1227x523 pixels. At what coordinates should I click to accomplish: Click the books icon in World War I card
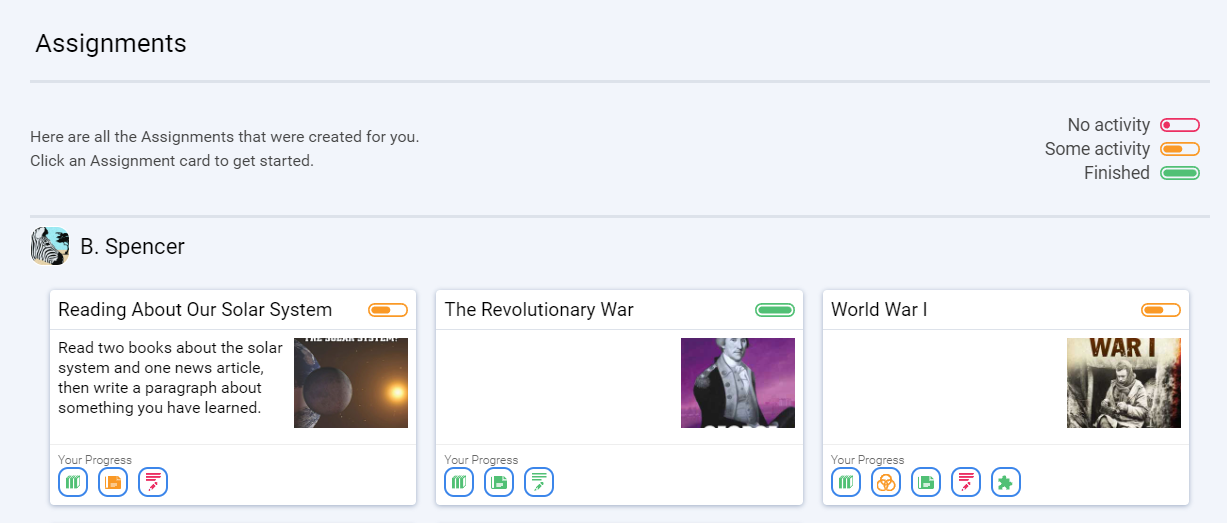point(846,482)
